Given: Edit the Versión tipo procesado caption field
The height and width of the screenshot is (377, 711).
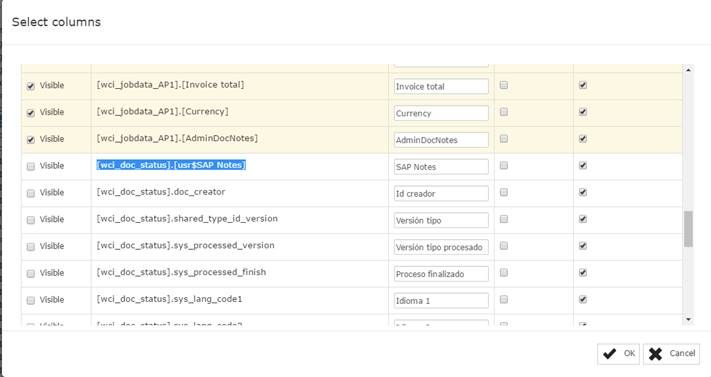Looking at the screenshot, I should (441, 247).
